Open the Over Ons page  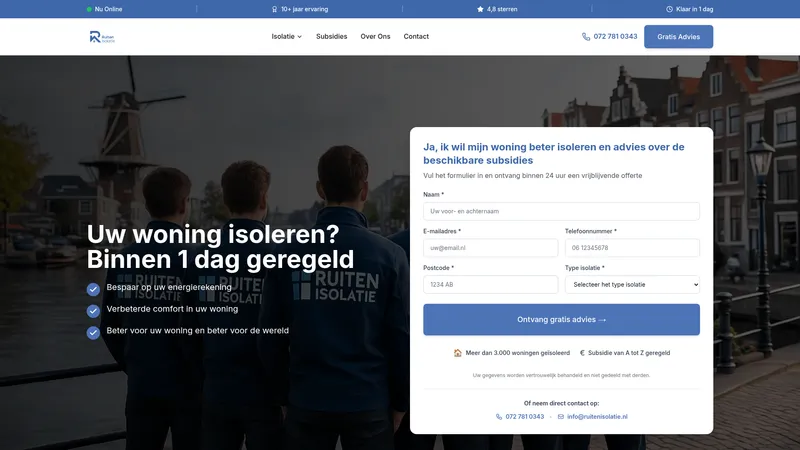(x=375, y=37)
